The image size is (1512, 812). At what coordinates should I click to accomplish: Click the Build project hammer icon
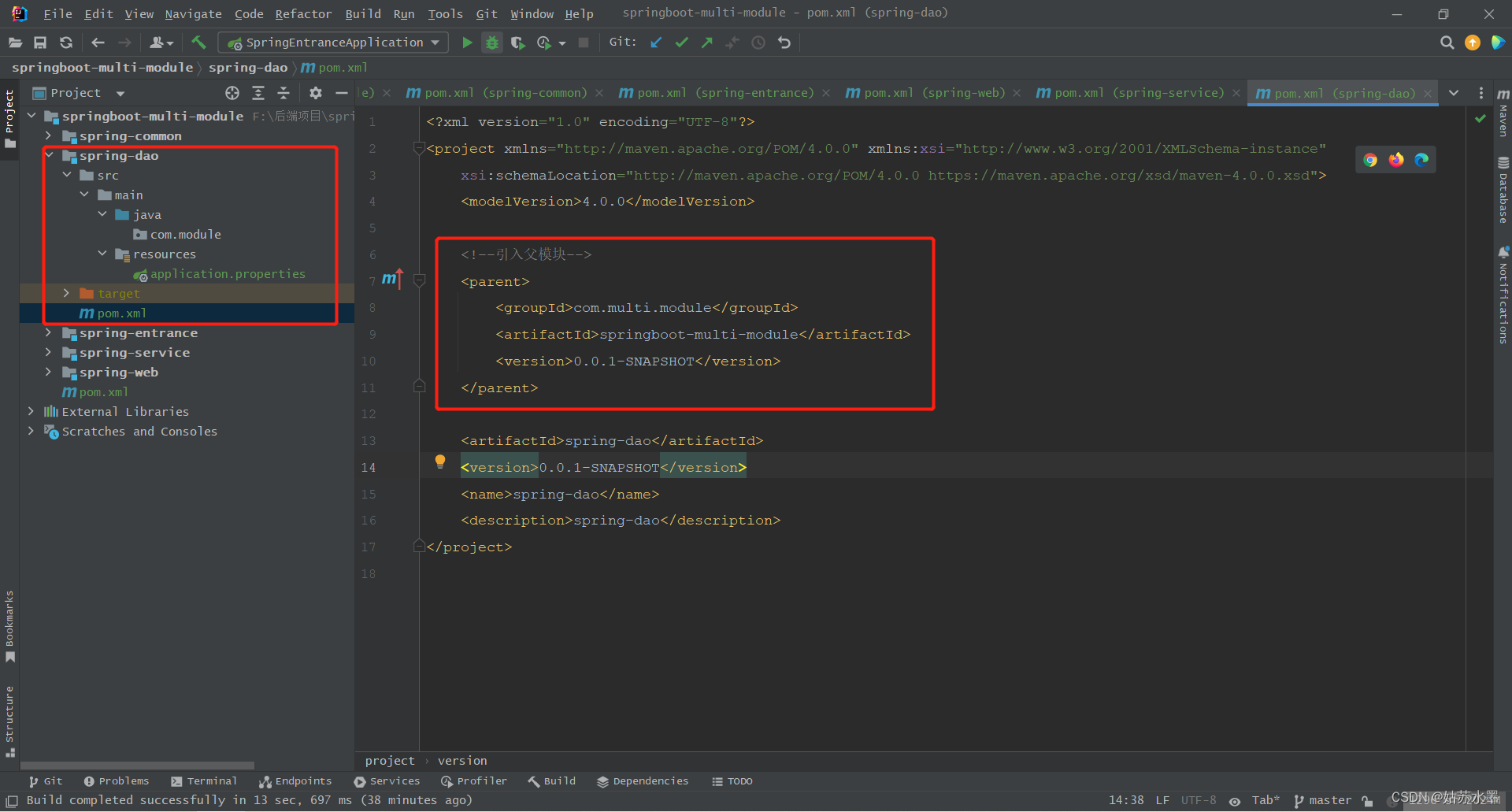pyautogui.click(x=198, y=43)
